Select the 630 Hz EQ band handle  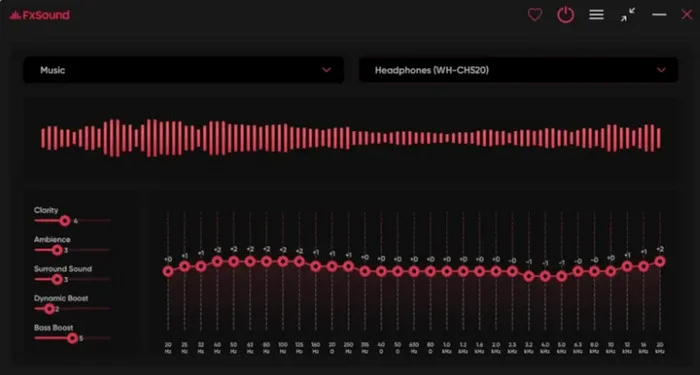[414, 271]
